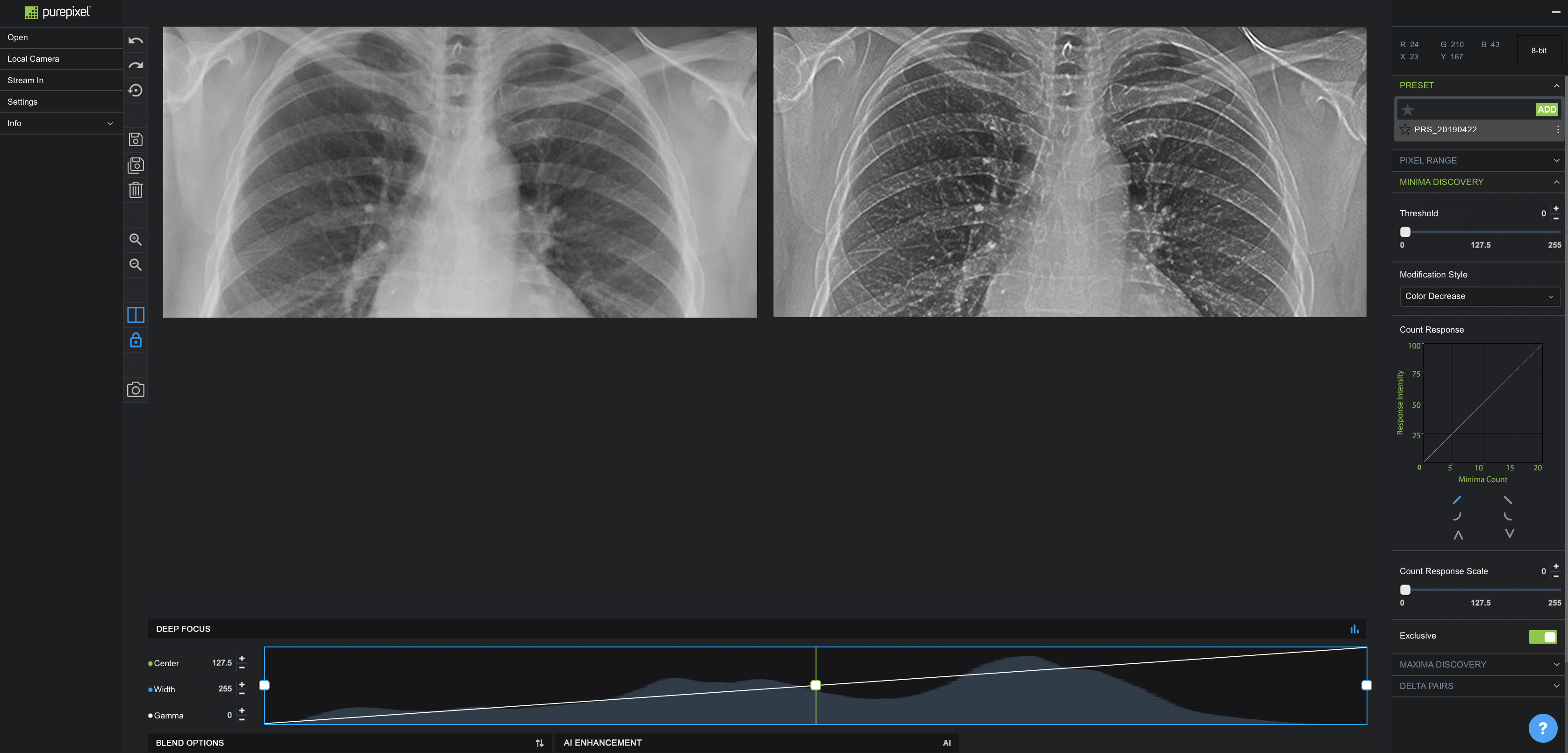
Task: Click the blue help question mark button
Action: click(x=1542, y=727)
